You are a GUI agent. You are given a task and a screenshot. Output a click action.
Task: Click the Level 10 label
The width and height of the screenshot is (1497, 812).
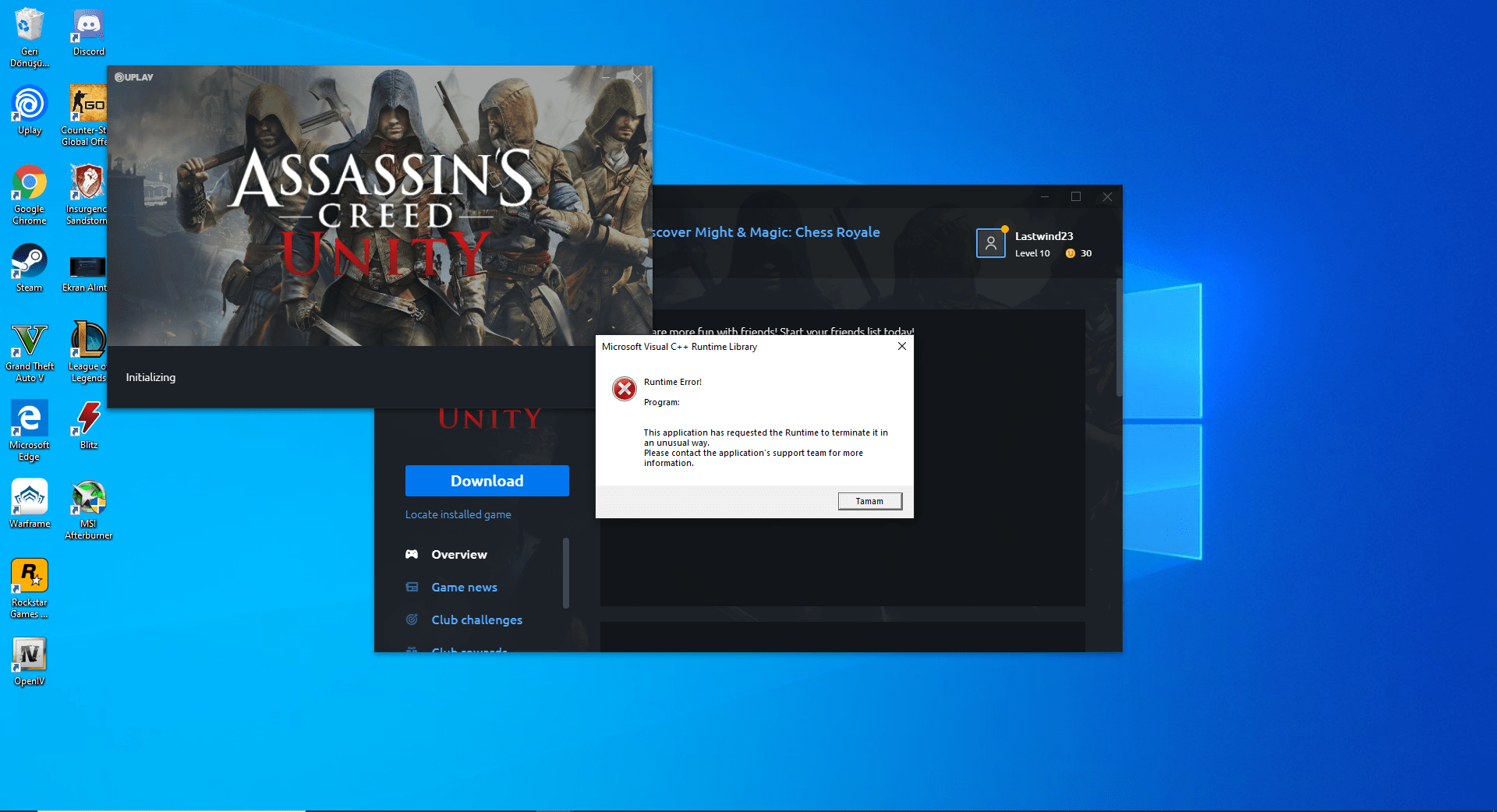tap(1032, 253)
